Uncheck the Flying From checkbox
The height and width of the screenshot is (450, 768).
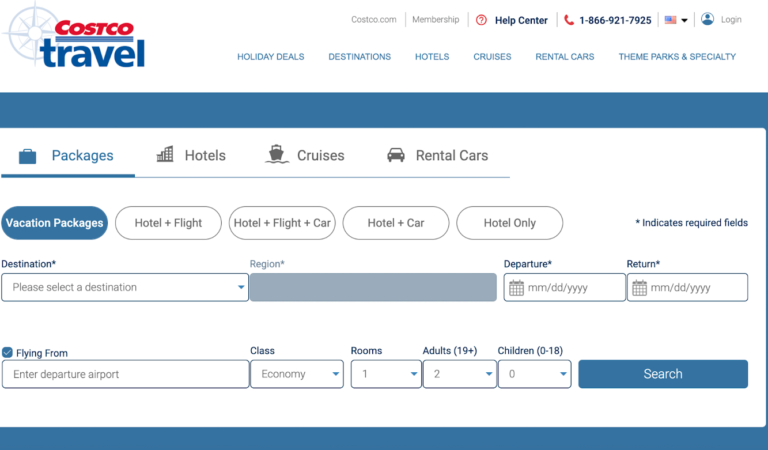tap(8, 353)
